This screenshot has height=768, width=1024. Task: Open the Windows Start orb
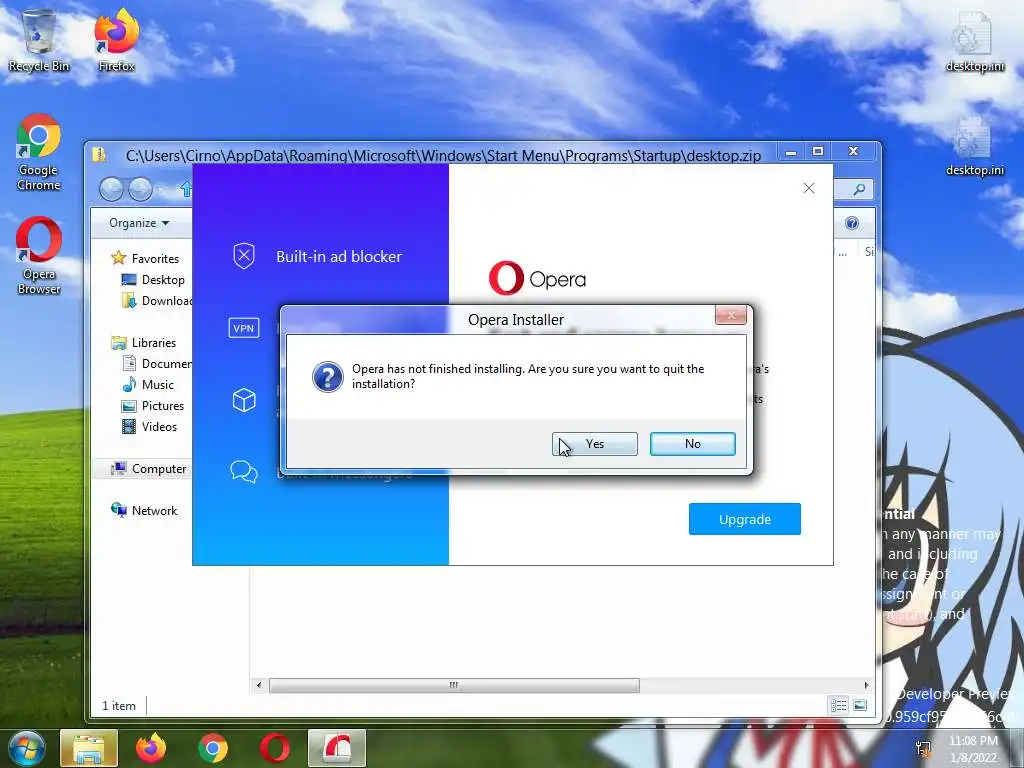pos(26,748)
